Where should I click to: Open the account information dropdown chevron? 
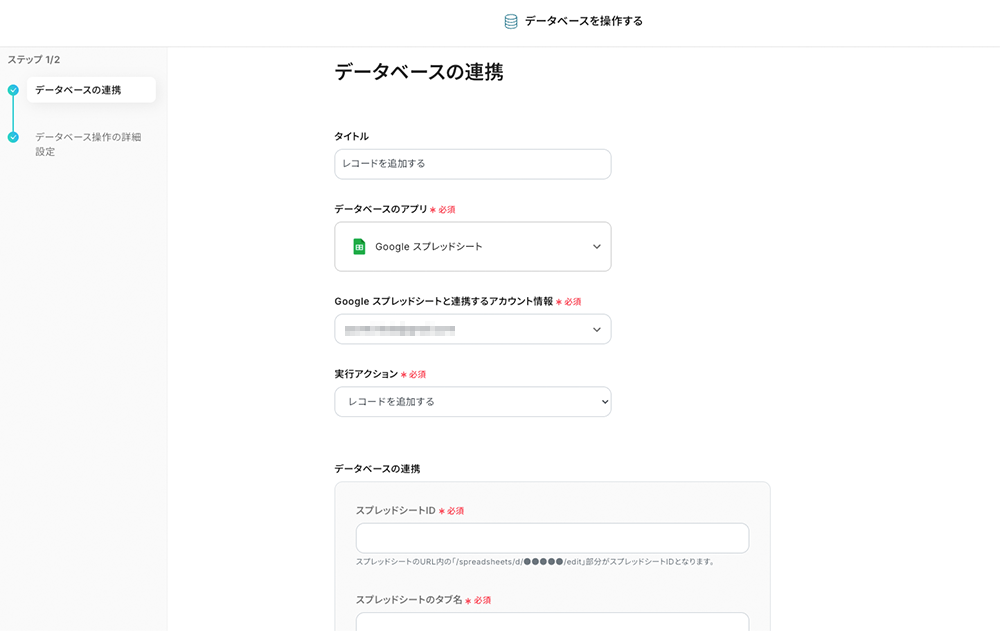[x=597, y=330]
